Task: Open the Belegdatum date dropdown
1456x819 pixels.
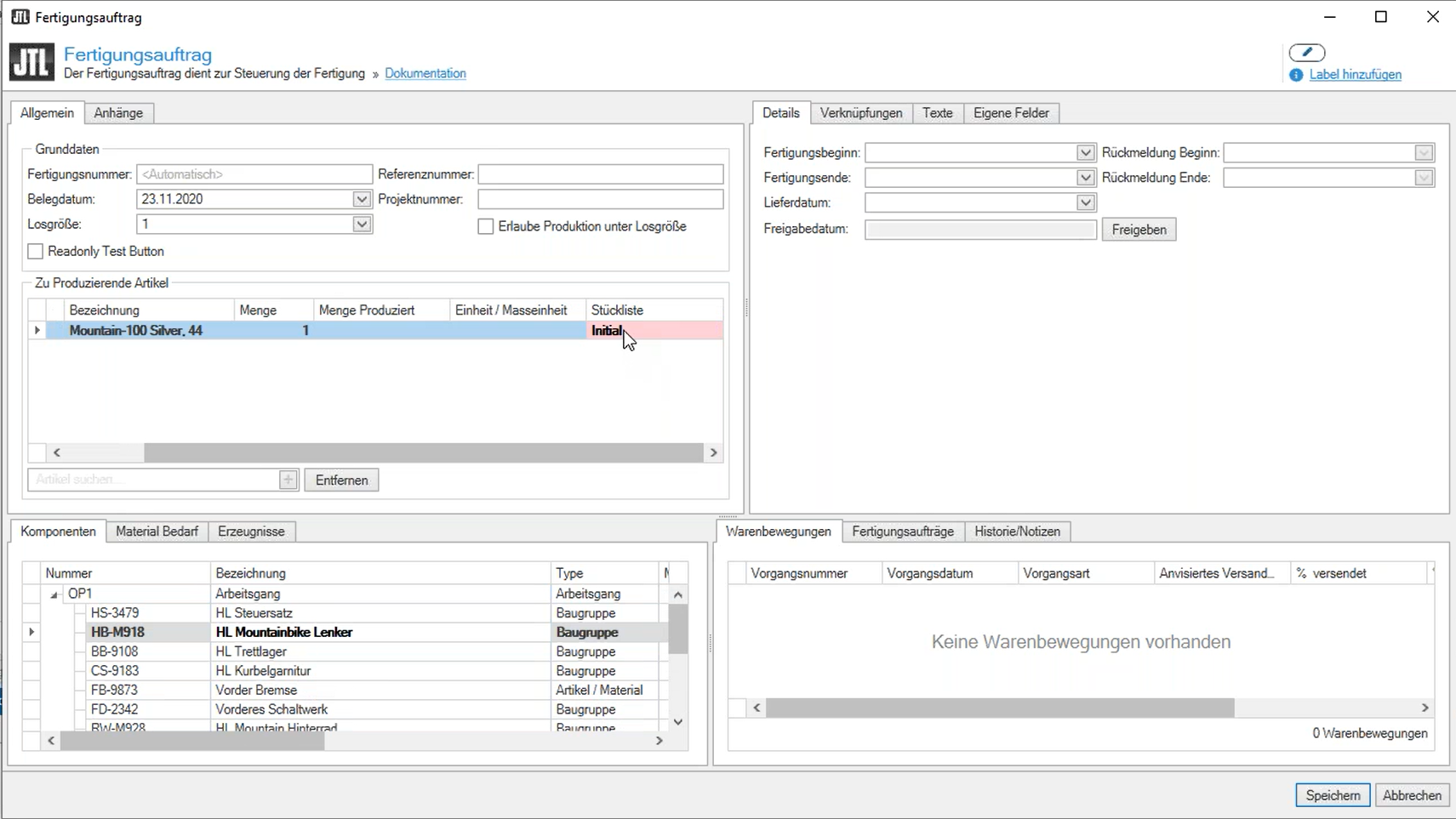Action: tap(362, 199)
